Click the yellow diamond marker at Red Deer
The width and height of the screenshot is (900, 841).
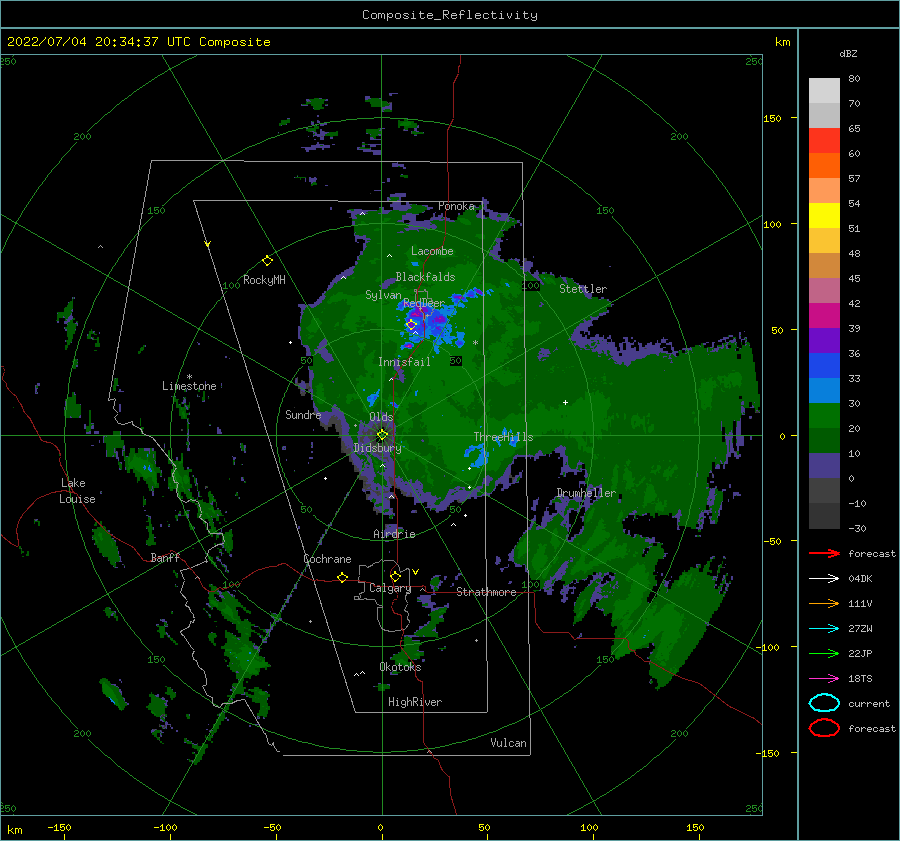click(411, 325)
